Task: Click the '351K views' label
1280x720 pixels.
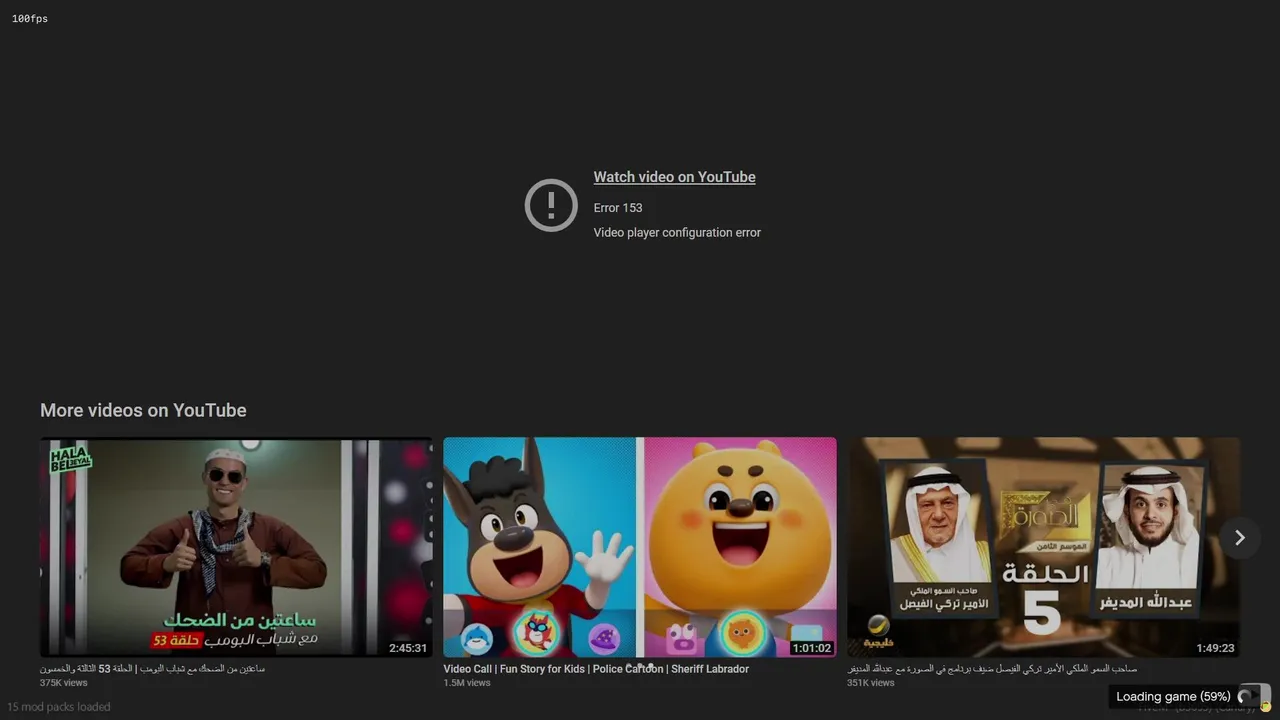Action: pyautogui.click(x=871, y=683)
